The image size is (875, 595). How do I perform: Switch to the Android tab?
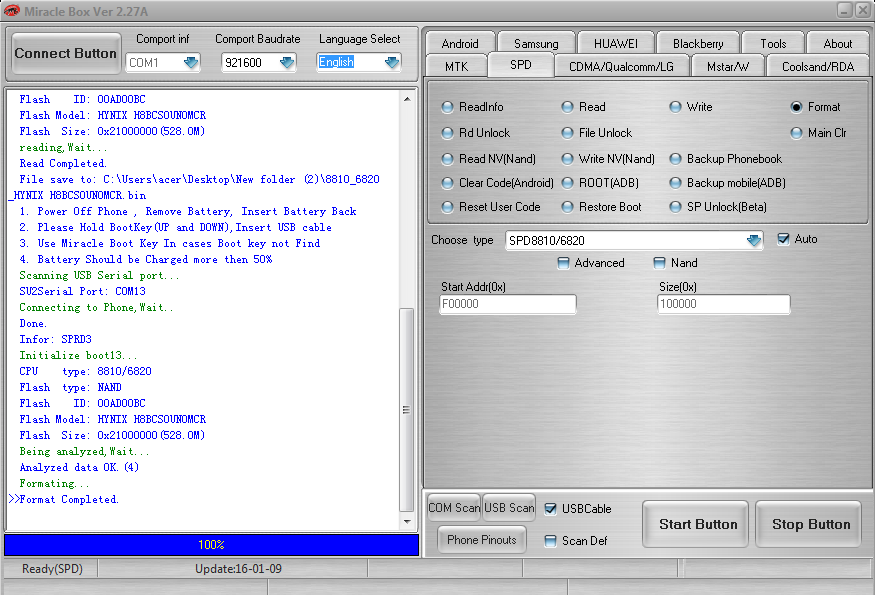click(x=460, y=44)
